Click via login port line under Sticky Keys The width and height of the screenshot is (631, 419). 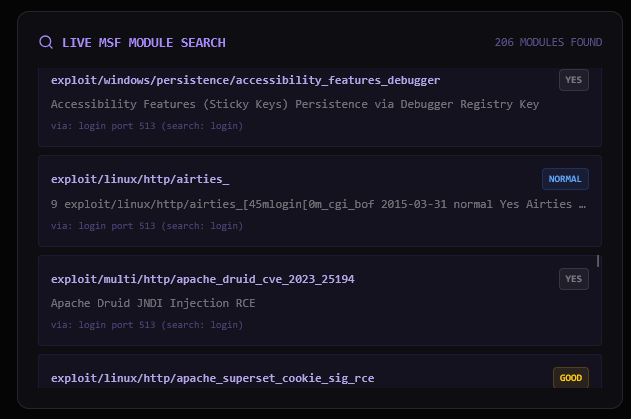146,126
